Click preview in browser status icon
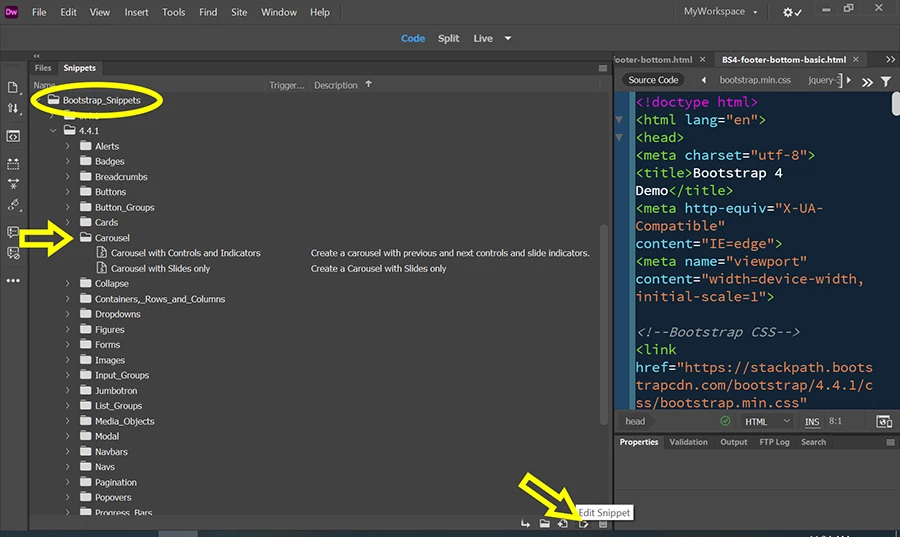The image size is (900, 537). click(884, 422)
